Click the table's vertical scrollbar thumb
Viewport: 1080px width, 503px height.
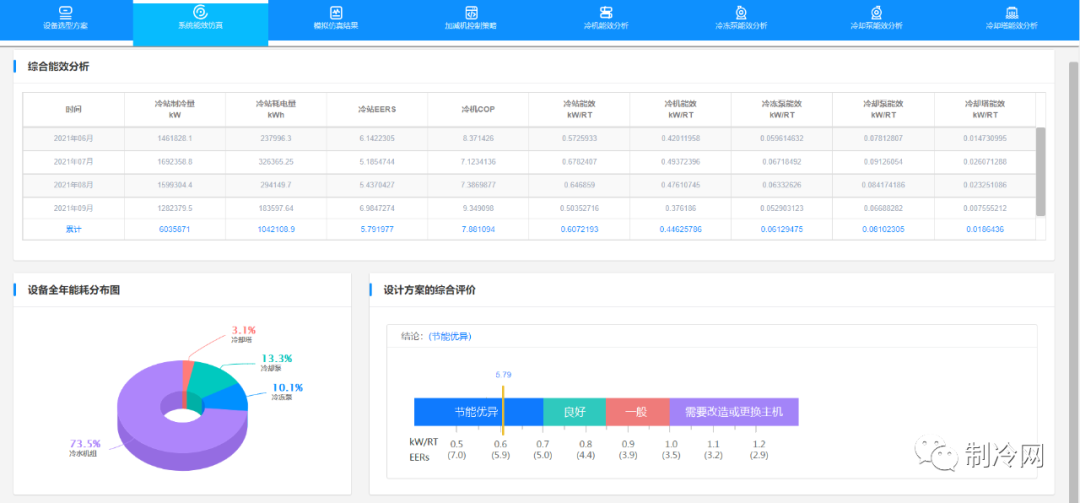tap(1041, 172)
